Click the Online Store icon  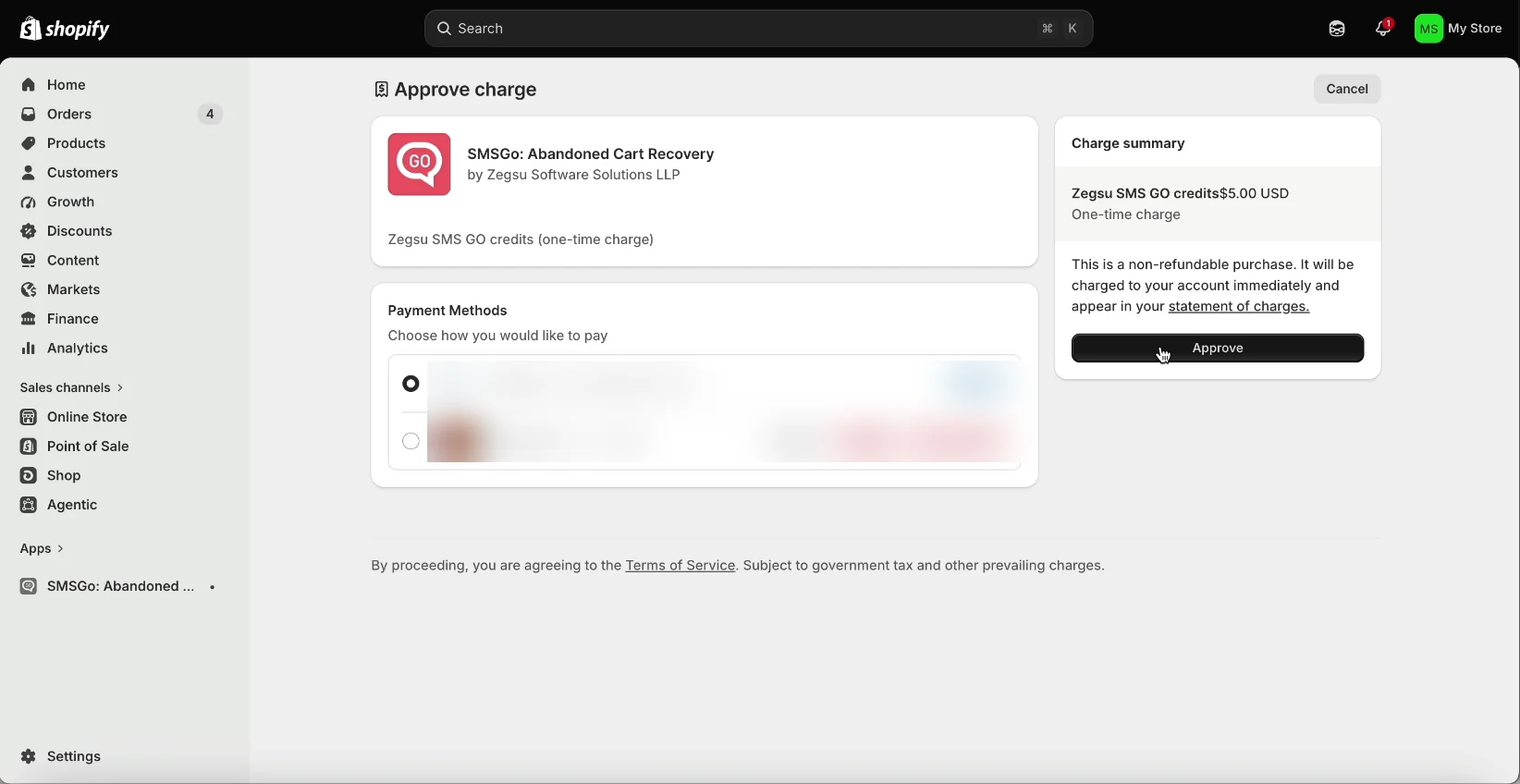point(29,417)
